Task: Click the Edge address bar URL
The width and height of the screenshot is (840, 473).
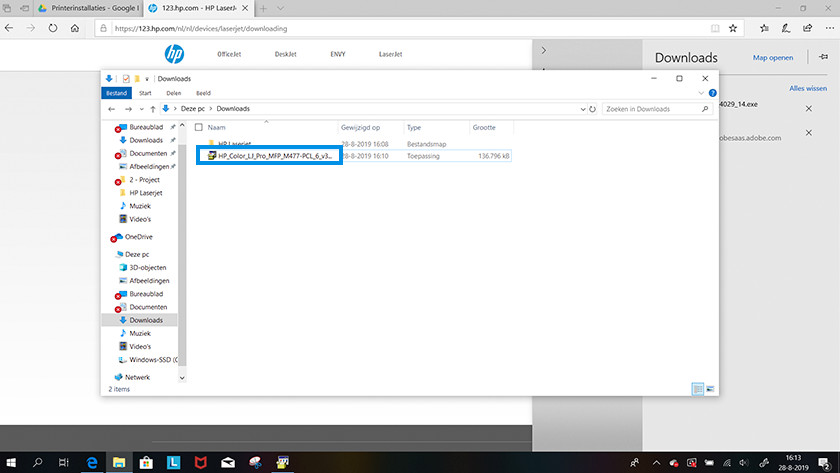Action: click(201, 29)
